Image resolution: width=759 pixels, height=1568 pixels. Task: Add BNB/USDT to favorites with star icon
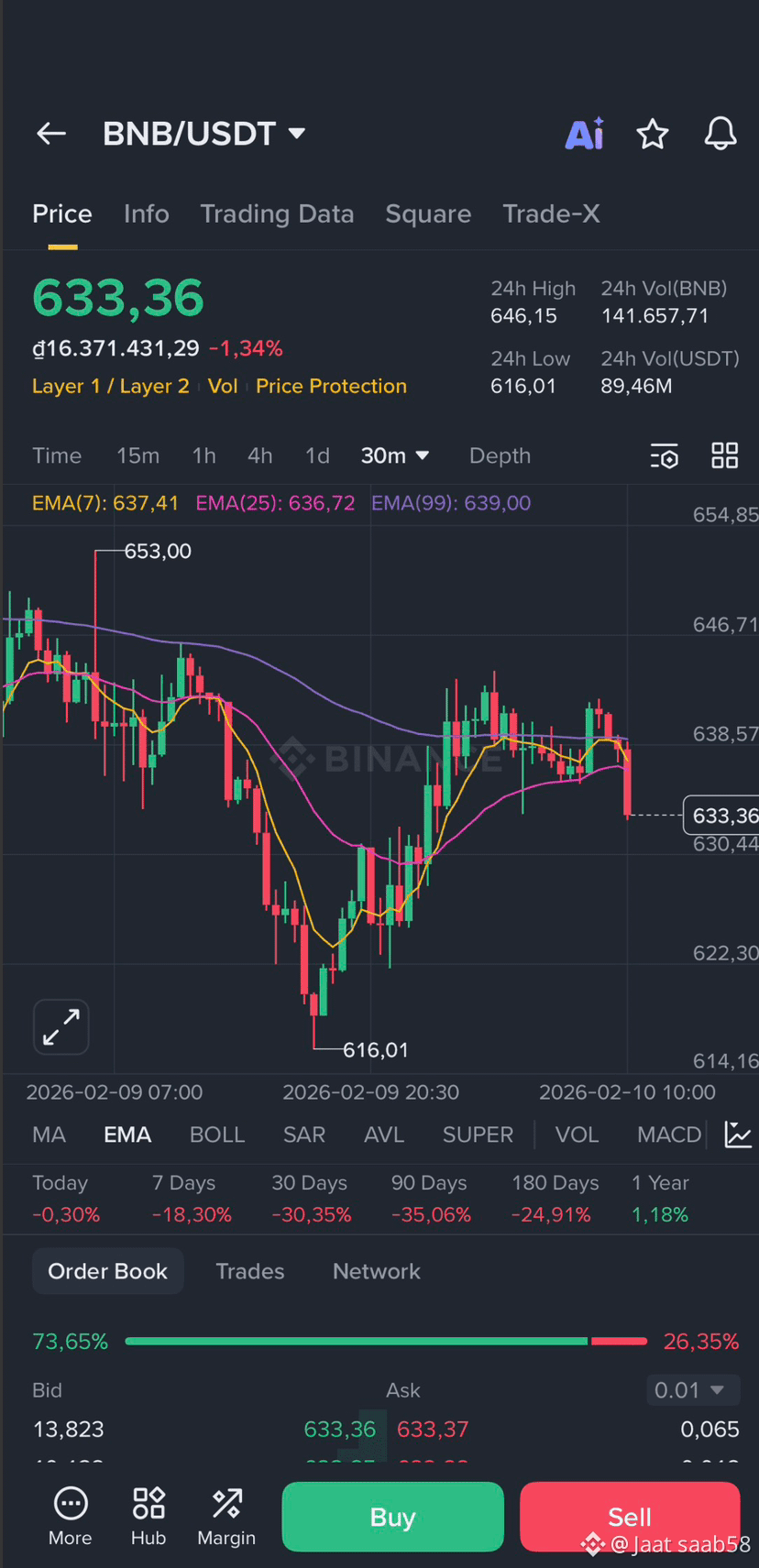(x=653, y=134)
